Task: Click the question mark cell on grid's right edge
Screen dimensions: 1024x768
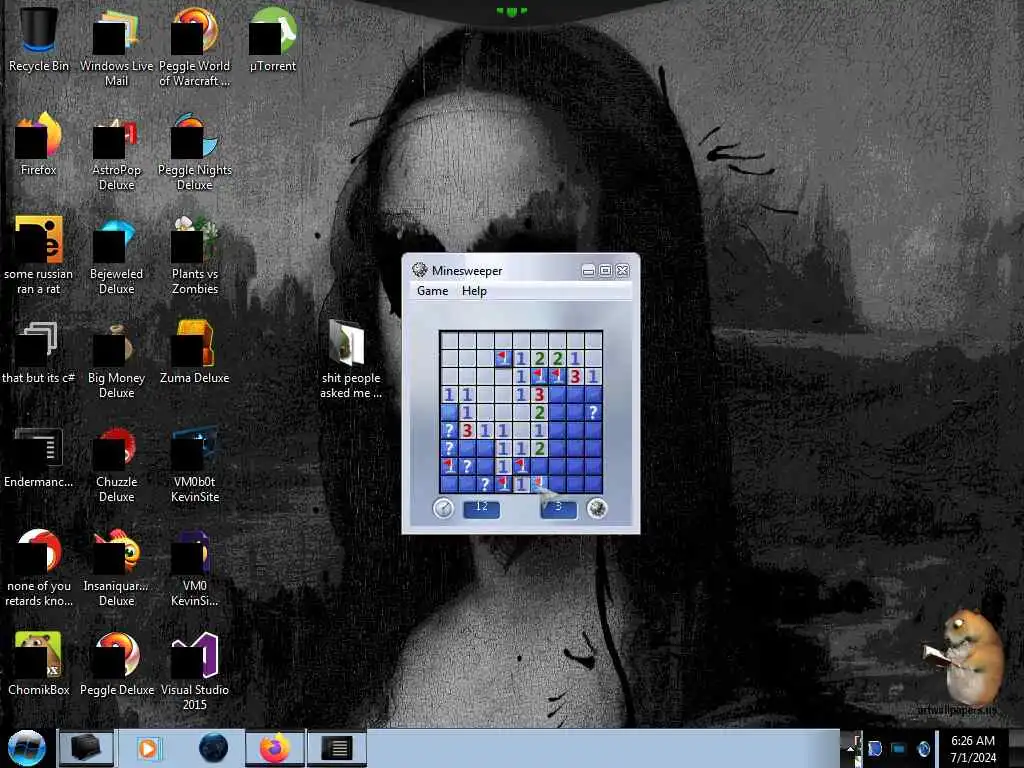Action: click(x=593, y=412)
